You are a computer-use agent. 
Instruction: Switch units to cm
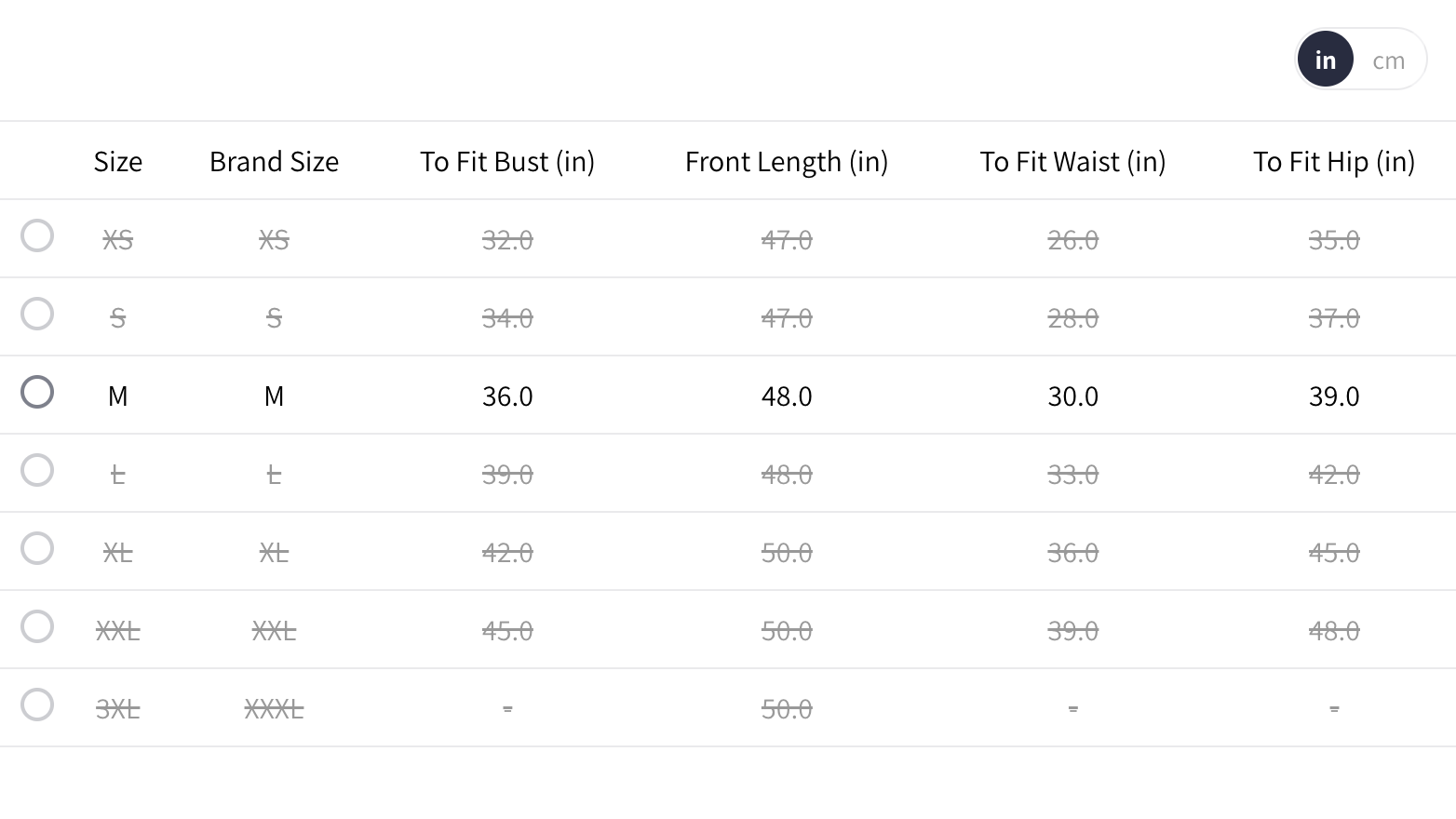click(1388, 60)
